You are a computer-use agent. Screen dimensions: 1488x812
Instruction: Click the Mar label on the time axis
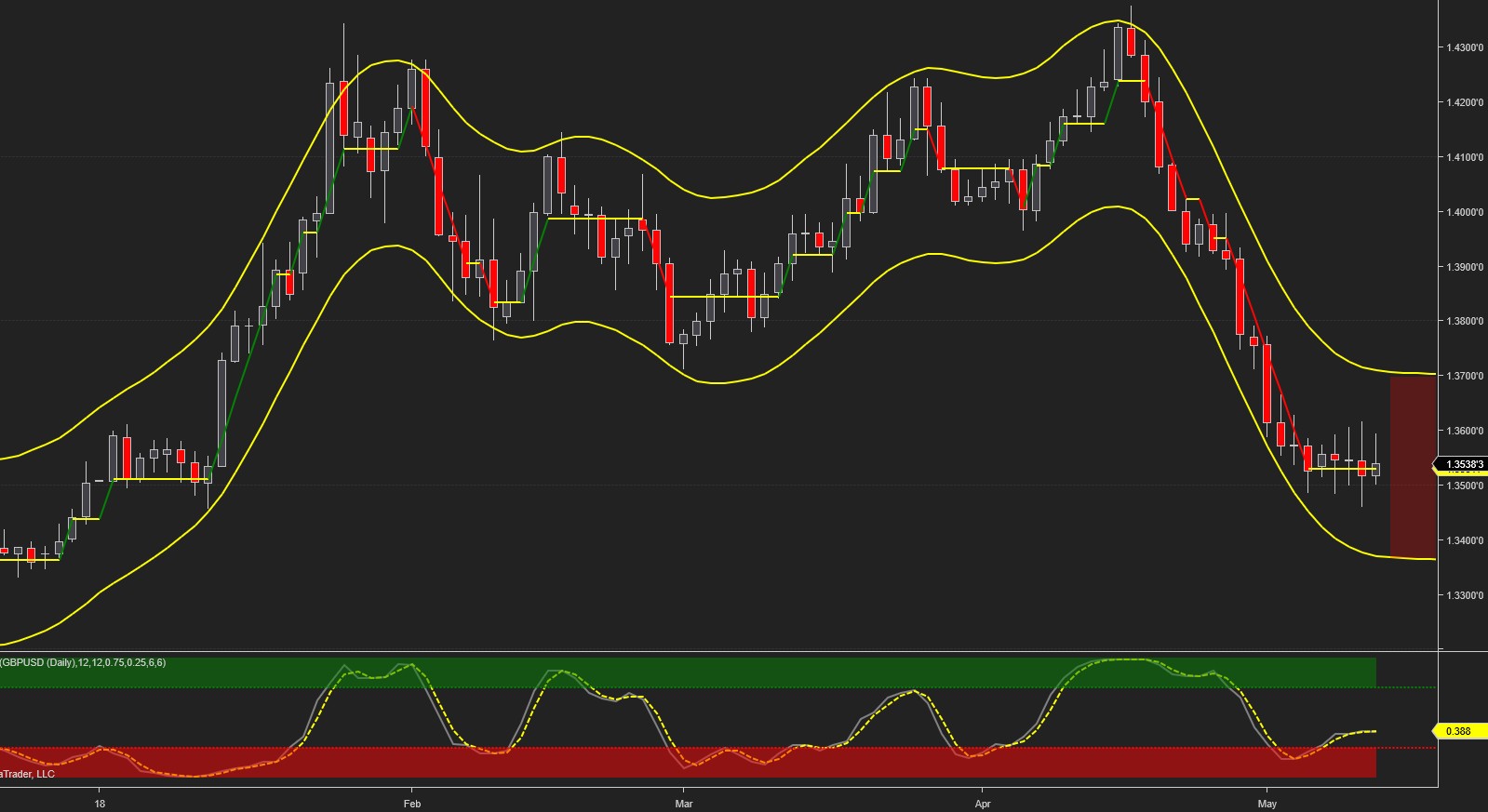tap(684, 803)
